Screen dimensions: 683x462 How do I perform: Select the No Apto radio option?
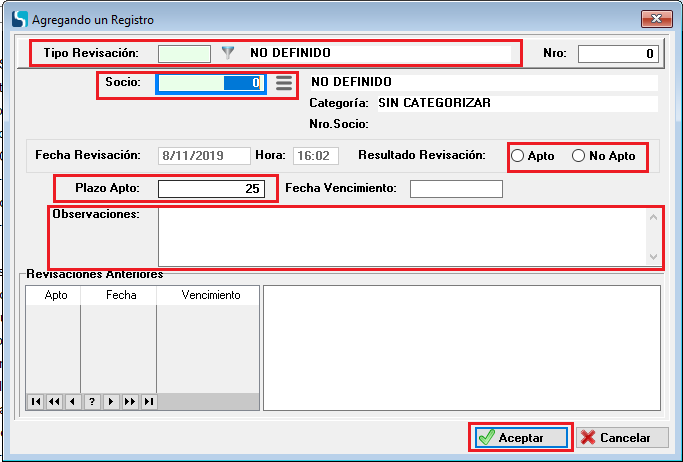click(578, 156)
